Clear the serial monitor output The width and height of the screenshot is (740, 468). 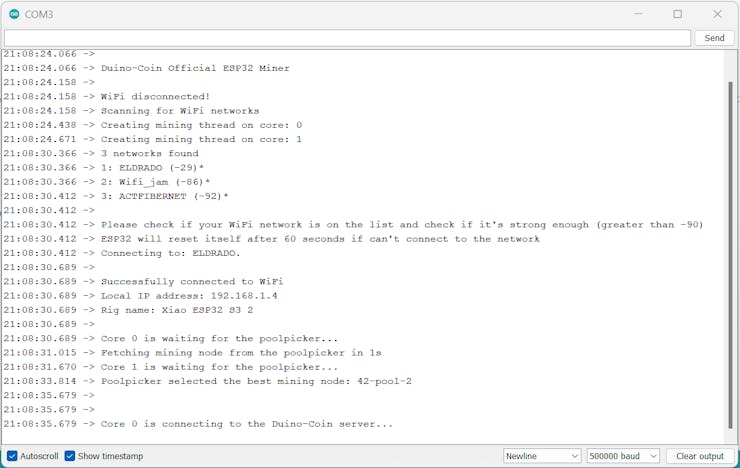[699, 456]
